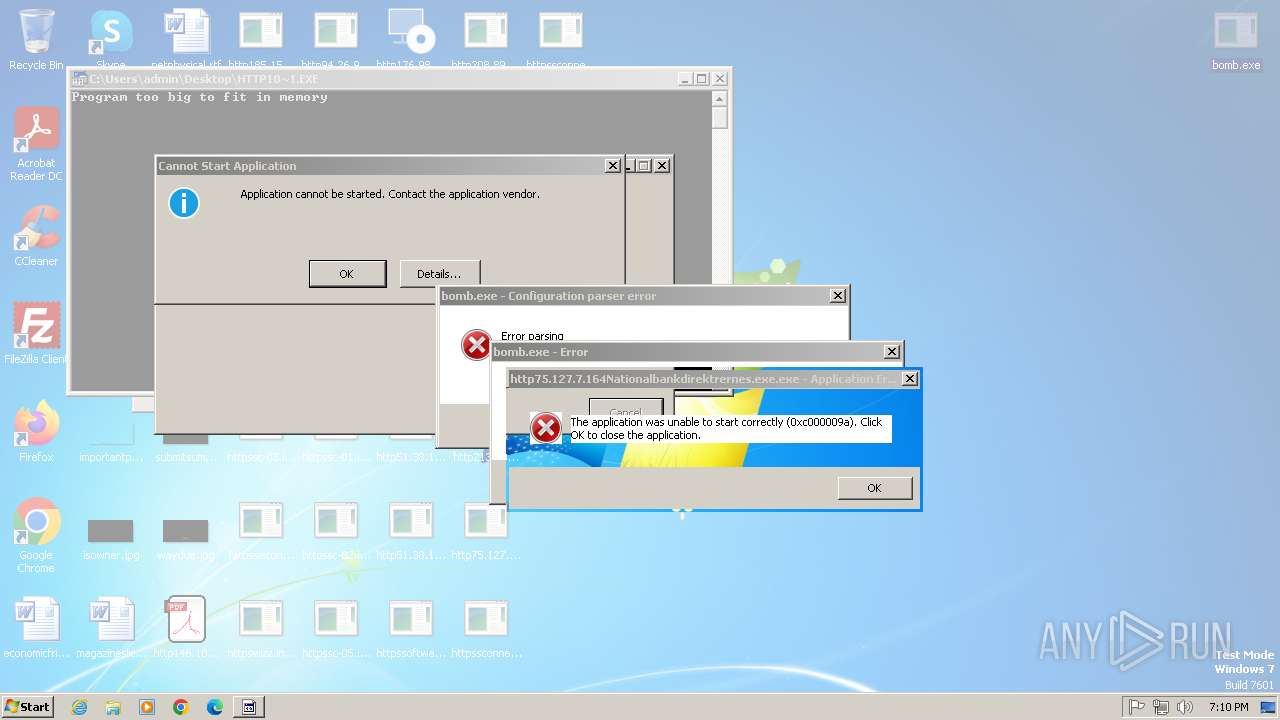This screenshot has height=720, width=1280.
Task: Click OK in Cannot Start Application dialog
Action: (x=347, y=274)
